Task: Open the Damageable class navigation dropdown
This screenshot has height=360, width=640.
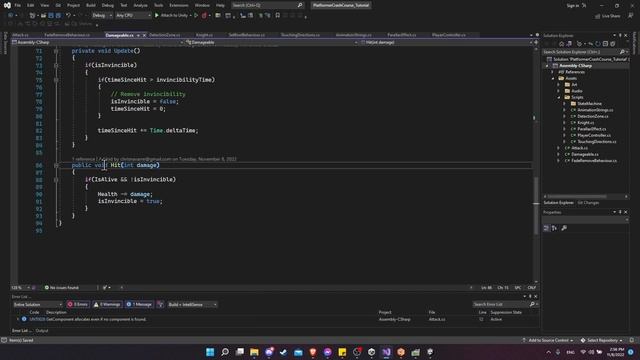Action: 271,42
